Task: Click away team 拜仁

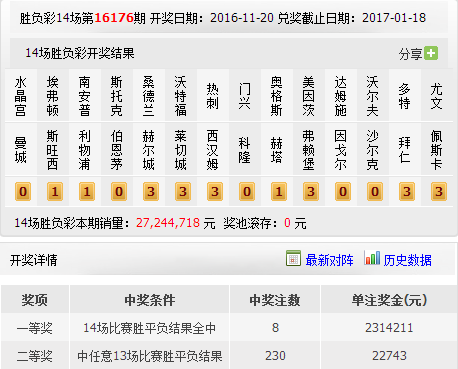Action: 405,150
